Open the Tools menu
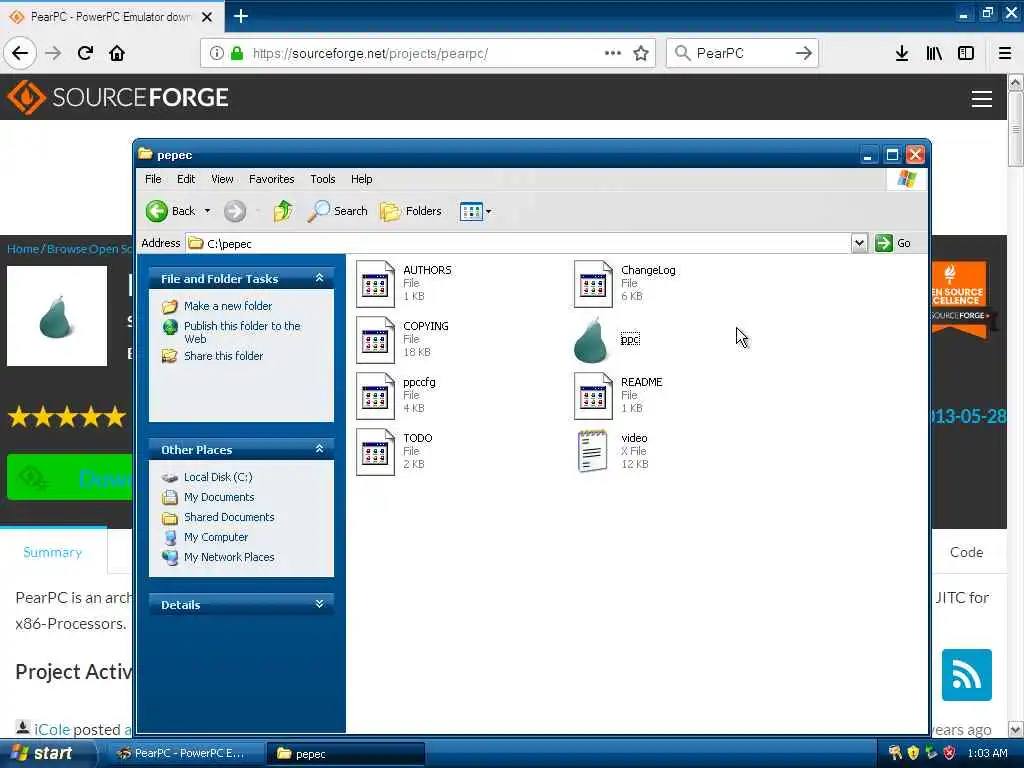Viewport: 1024px width, 768px height. point(323,179)
